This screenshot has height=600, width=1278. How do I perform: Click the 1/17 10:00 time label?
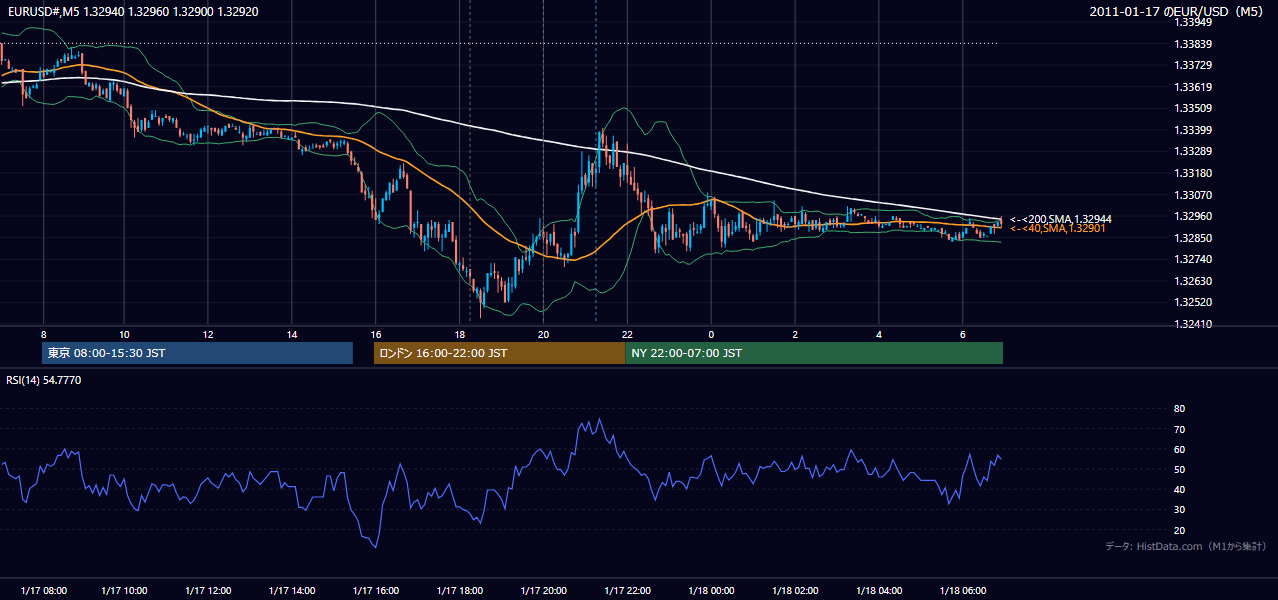coord(125,591)
